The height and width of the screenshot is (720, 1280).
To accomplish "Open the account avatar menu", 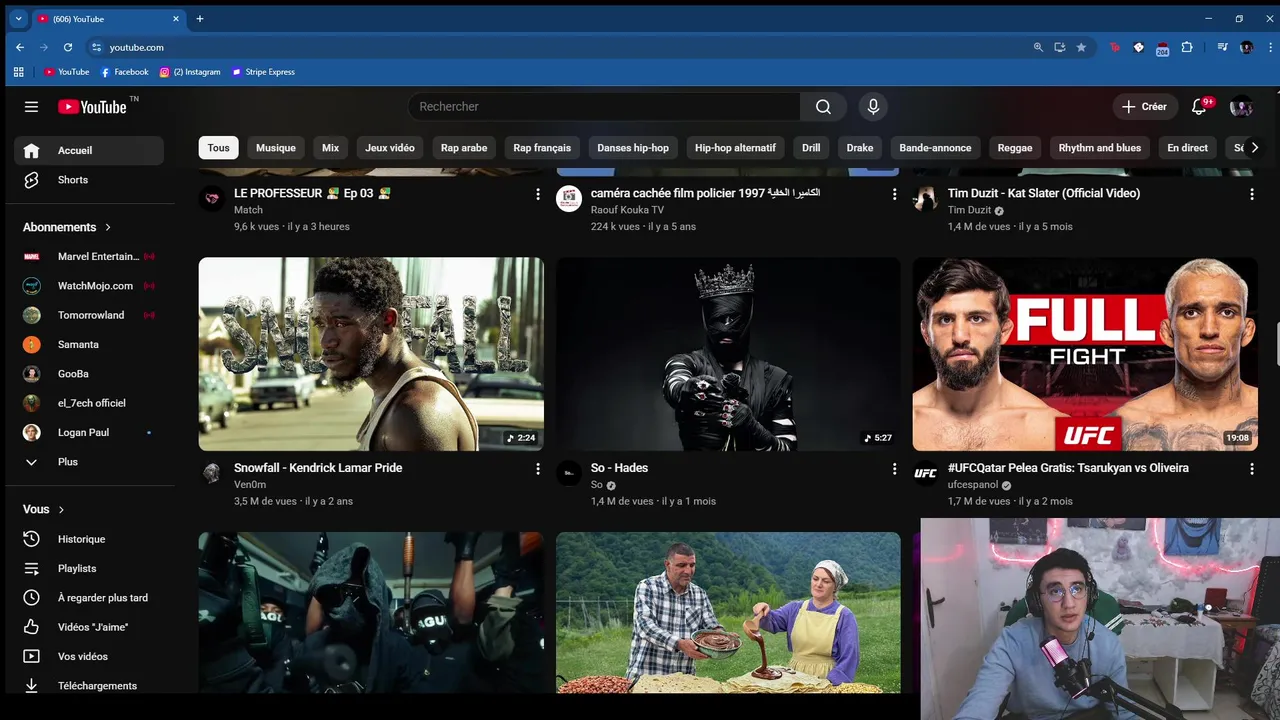I will [x=1241, y=107].
